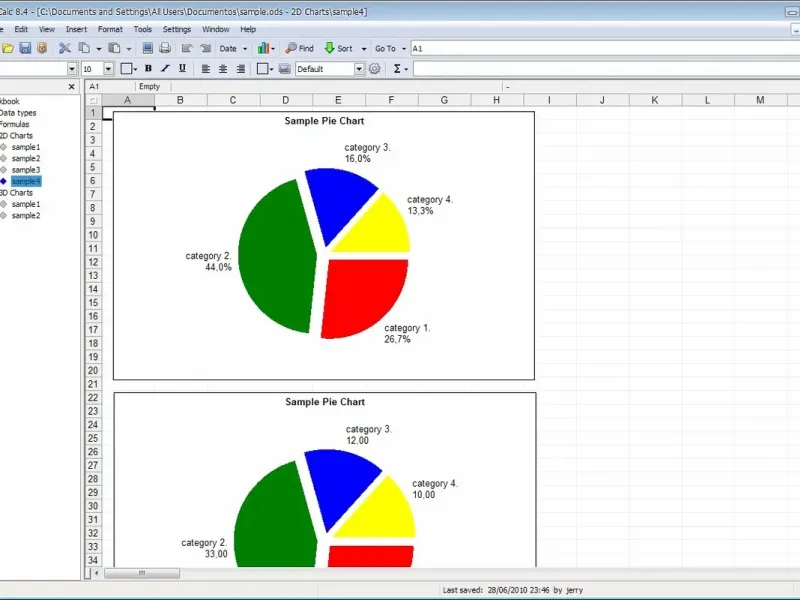
Task: Click the style settings gear icon
Action: (374, 69)
